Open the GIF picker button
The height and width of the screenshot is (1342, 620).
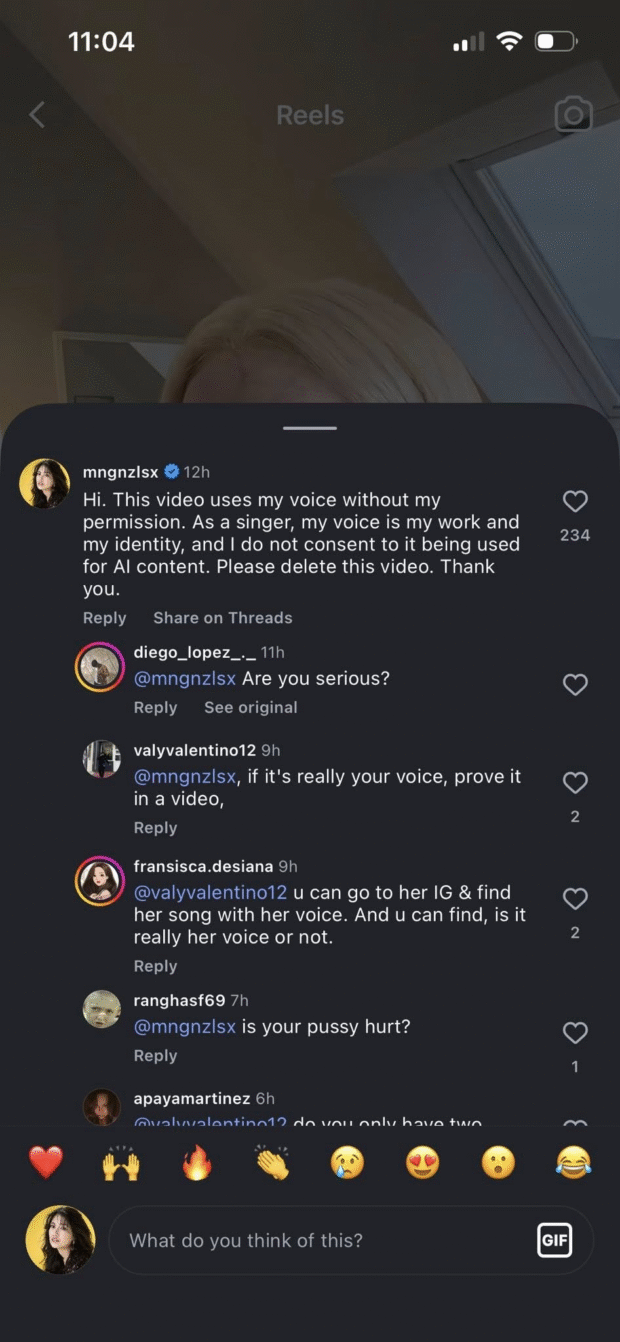(x=554, y=1241)
